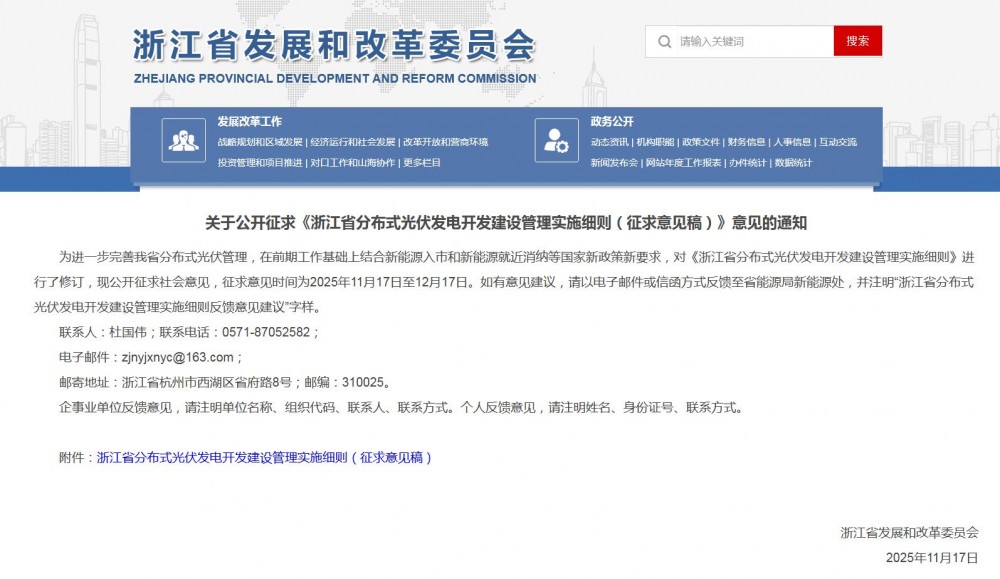Navigate to 政策文件 section
This screenshot has height=579, width=1000.
click(701, 142)
